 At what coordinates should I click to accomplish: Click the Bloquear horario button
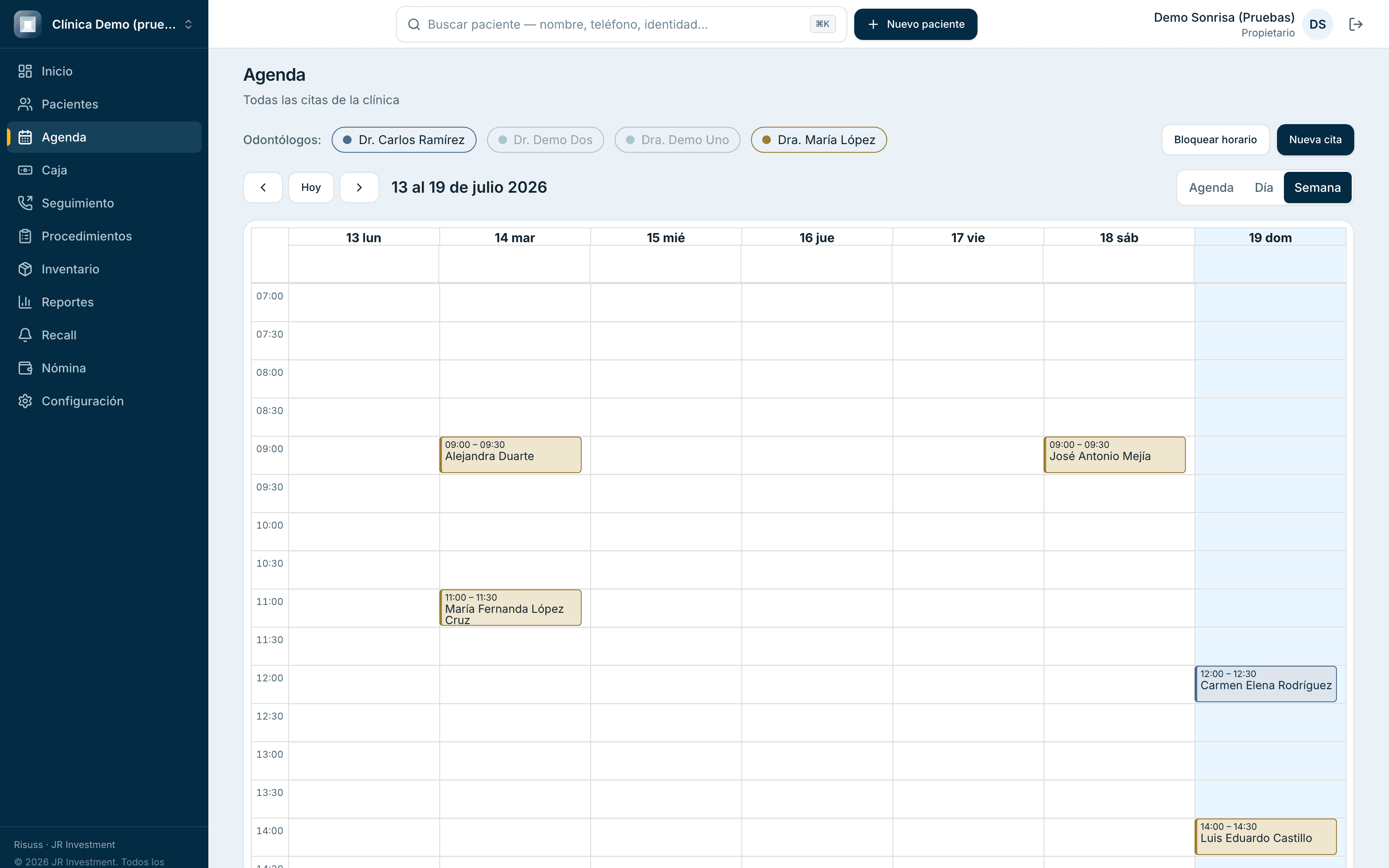[1215, 140]
